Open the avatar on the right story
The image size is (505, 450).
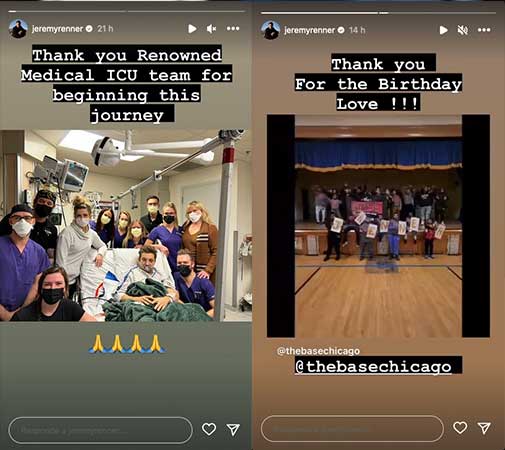pos(270,30)
